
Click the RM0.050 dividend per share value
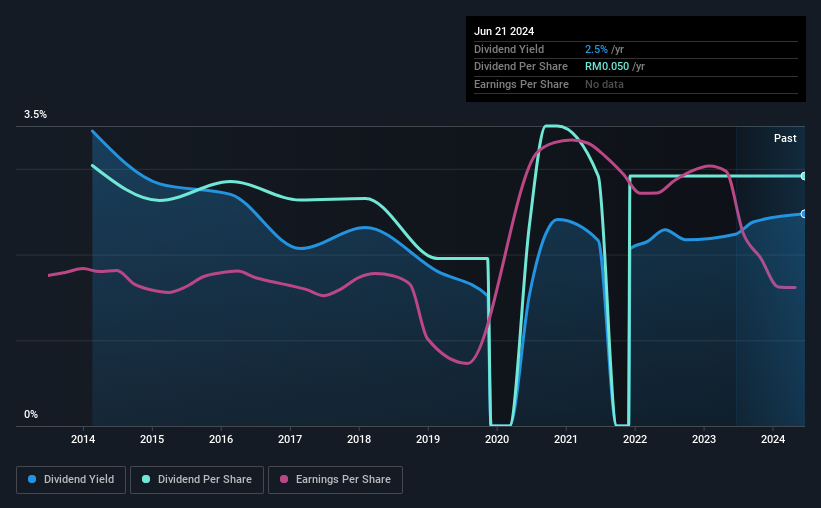[x=607, y=67]
